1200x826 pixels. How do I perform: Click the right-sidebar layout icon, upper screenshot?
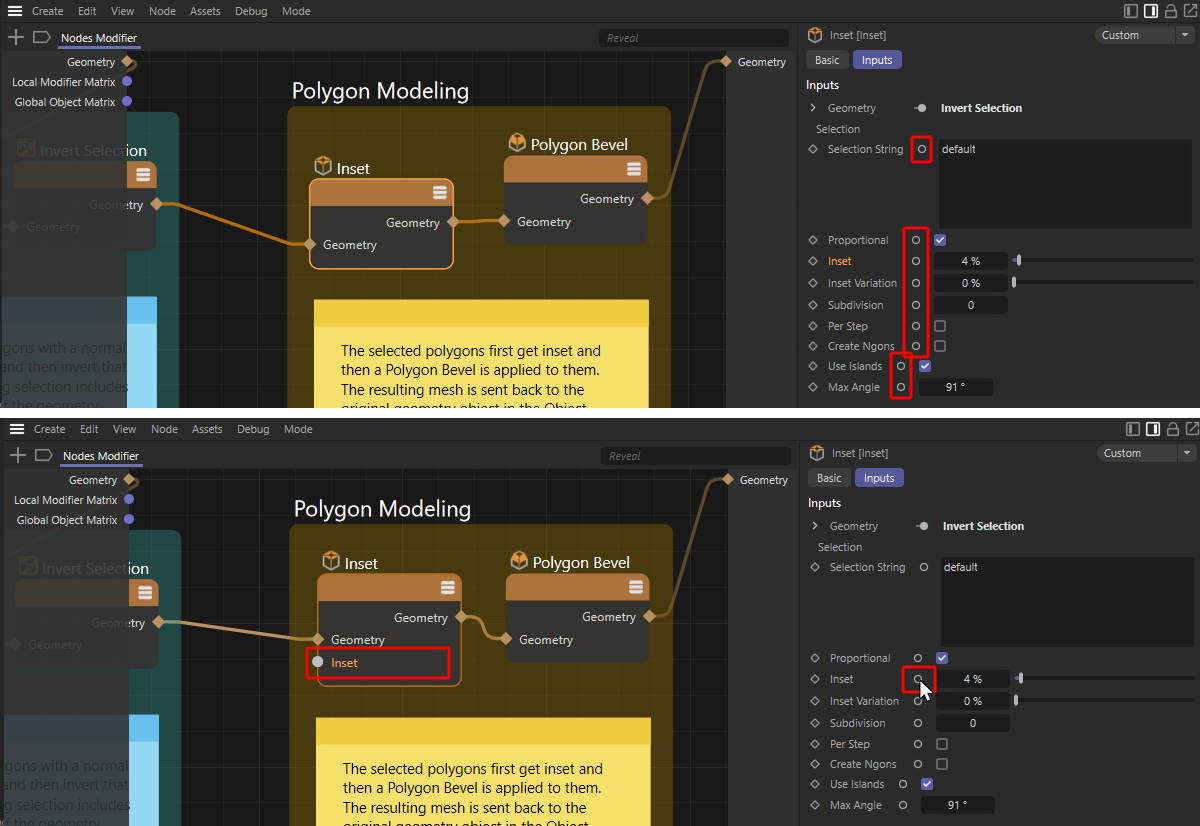tap(1151, 11)
